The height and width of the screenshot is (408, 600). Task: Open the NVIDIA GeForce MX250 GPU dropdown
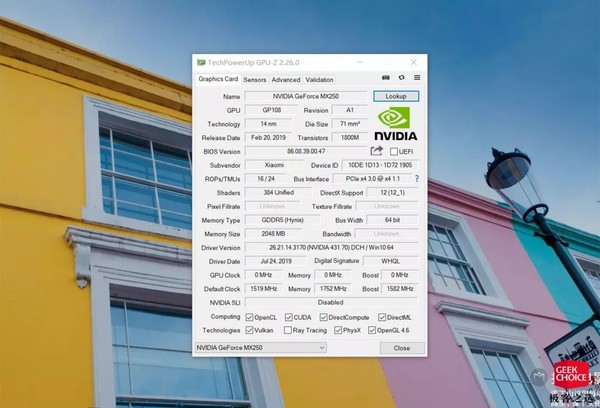[261, 348]
